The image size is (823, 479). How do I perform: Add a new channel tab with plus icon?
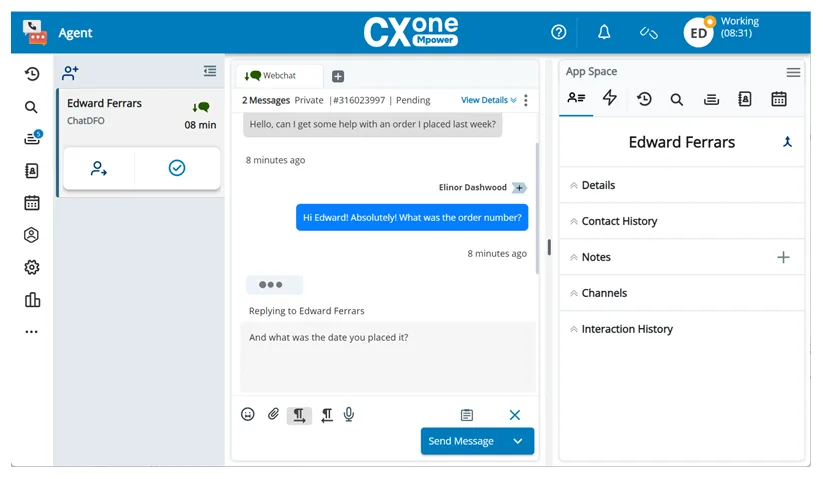(338, 77)
